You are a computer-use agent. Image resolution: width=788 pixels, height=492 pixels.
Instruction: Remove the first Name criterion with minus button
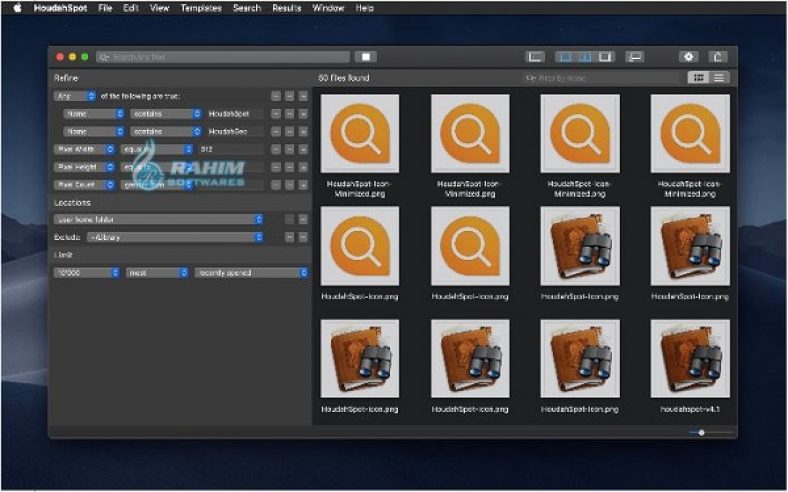pyautogui.click(x=276, y=114)
